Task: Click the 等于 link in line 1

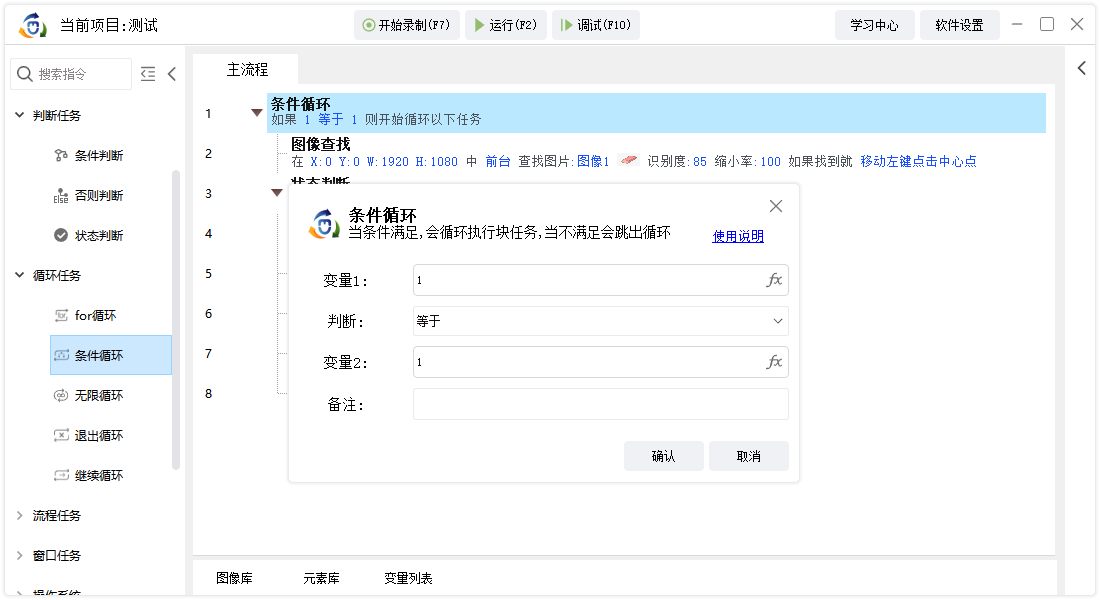Action: [x=331, y=119]
